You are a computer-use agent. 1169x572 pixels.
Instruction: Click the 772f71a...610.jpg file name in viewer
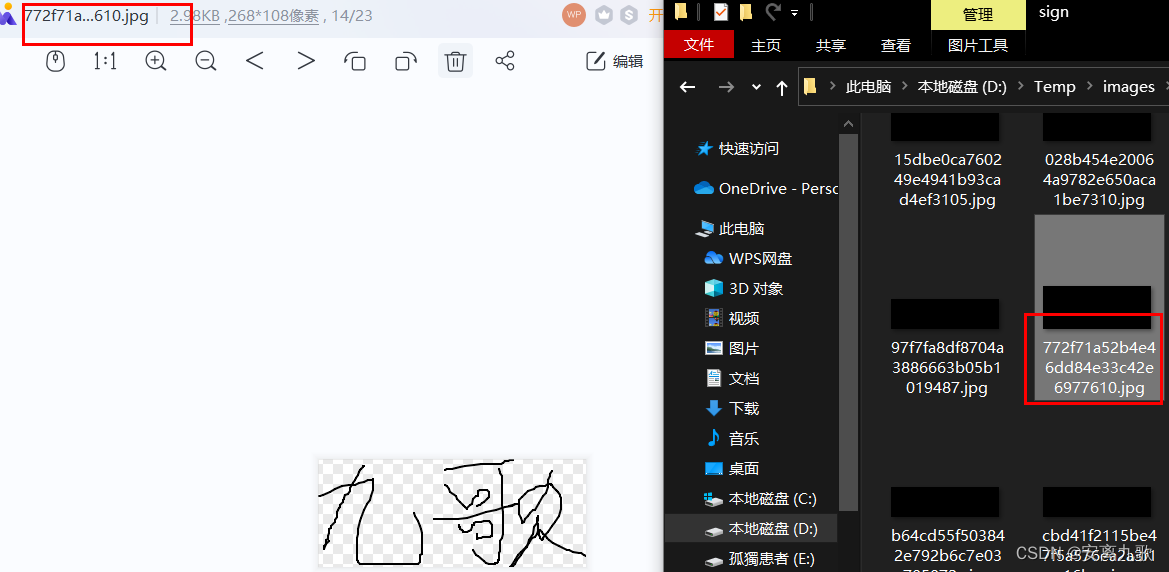pos(86,16)
